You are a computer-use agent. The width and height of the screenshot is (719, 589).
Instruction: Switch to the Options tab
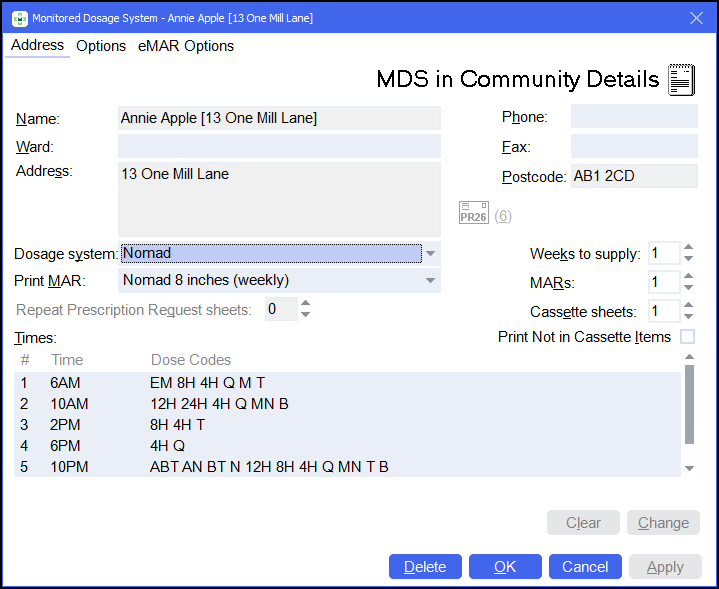coord(101,46)
